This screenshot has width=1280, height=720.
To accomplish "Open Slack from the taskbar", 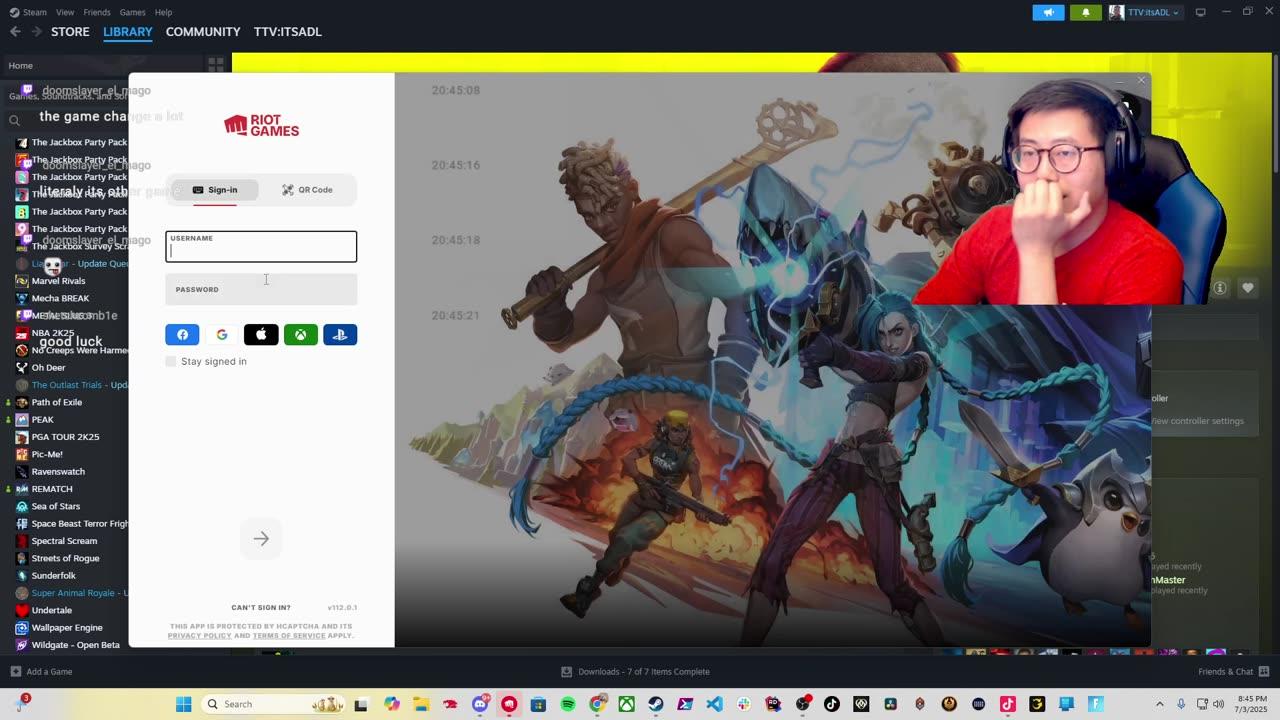I will 743,704.
